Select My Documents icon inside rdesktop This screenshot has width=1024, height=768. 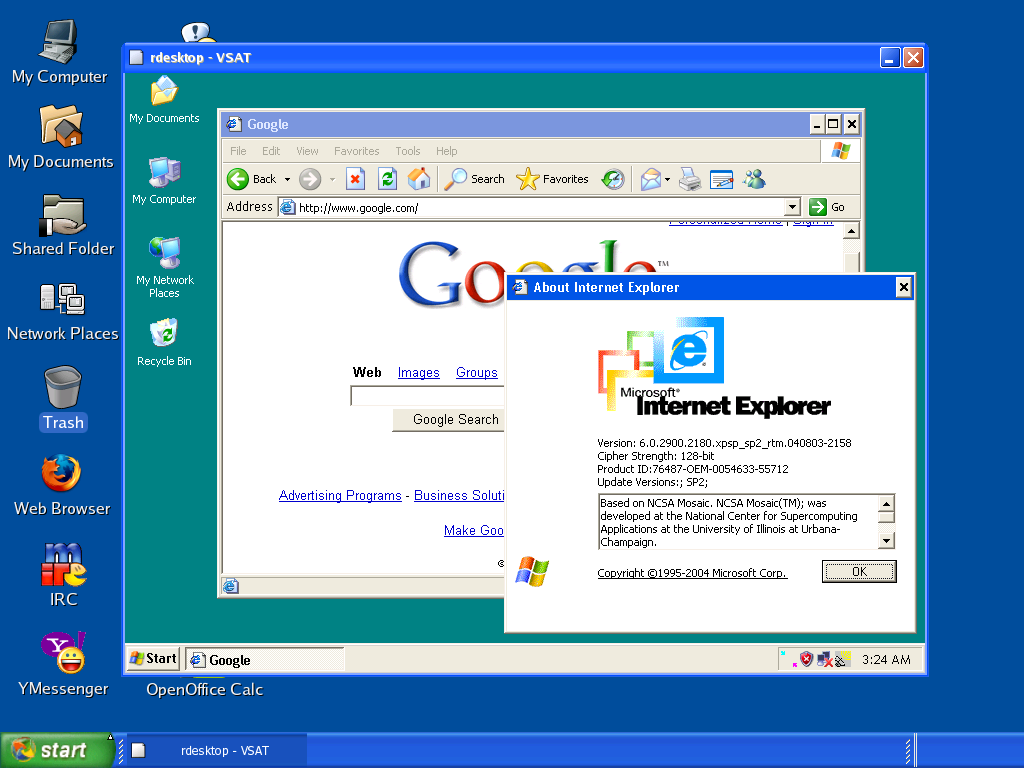[164, 99]
